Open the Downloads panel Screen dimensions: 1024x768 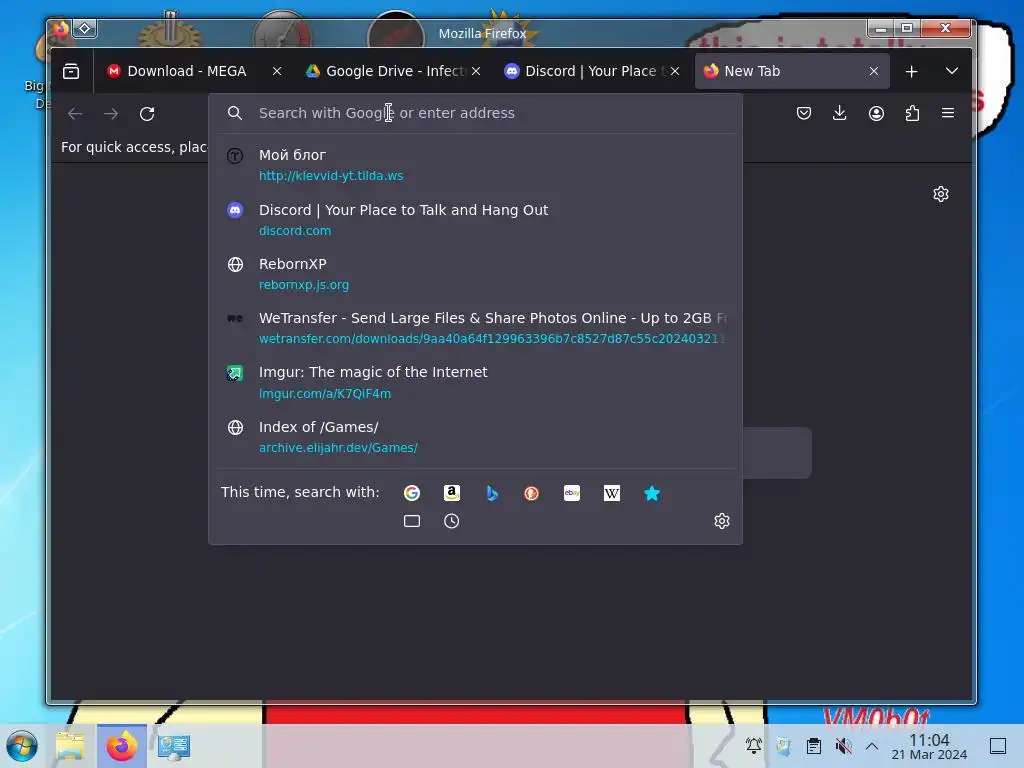click(840, 113)
